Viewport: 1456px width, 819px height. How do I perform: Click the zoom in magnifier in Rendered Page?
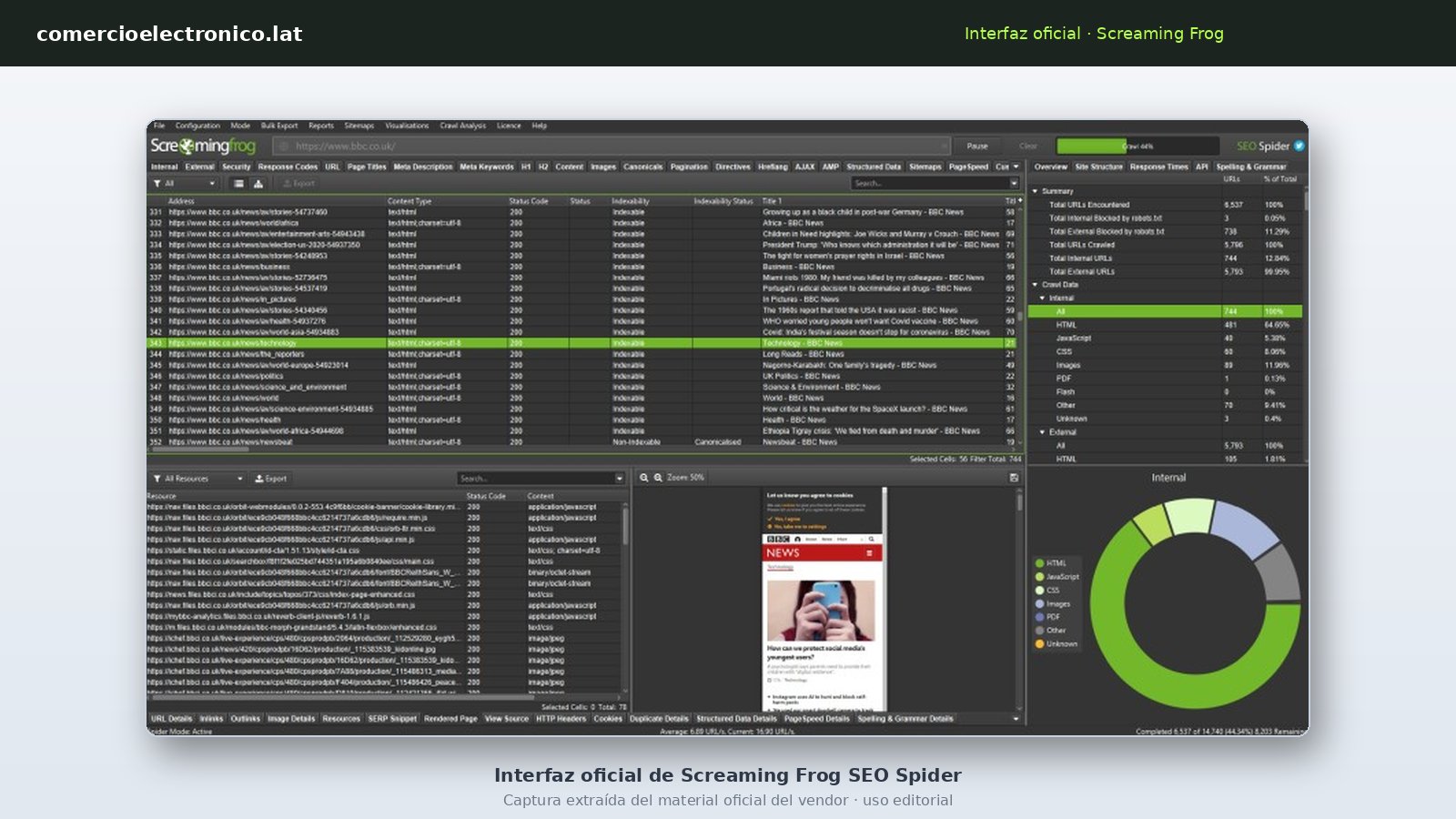658,478
